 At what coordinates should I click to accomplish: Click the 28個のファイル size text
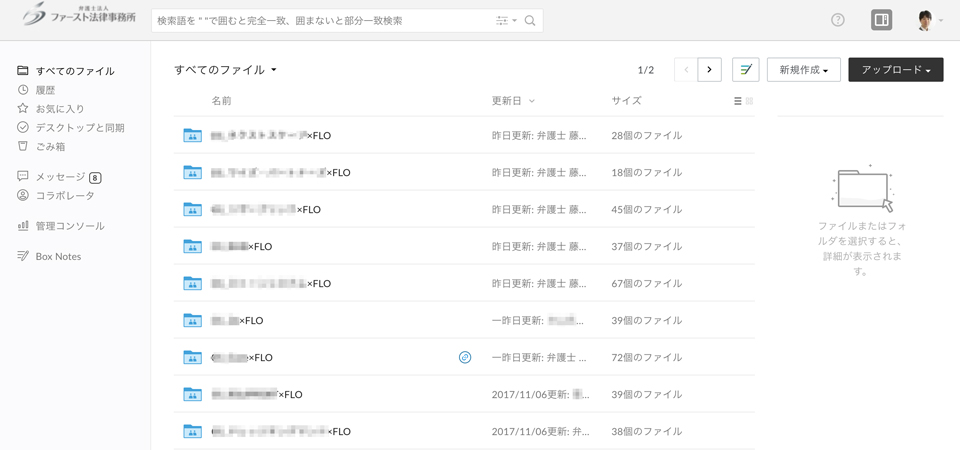[647, 135]
